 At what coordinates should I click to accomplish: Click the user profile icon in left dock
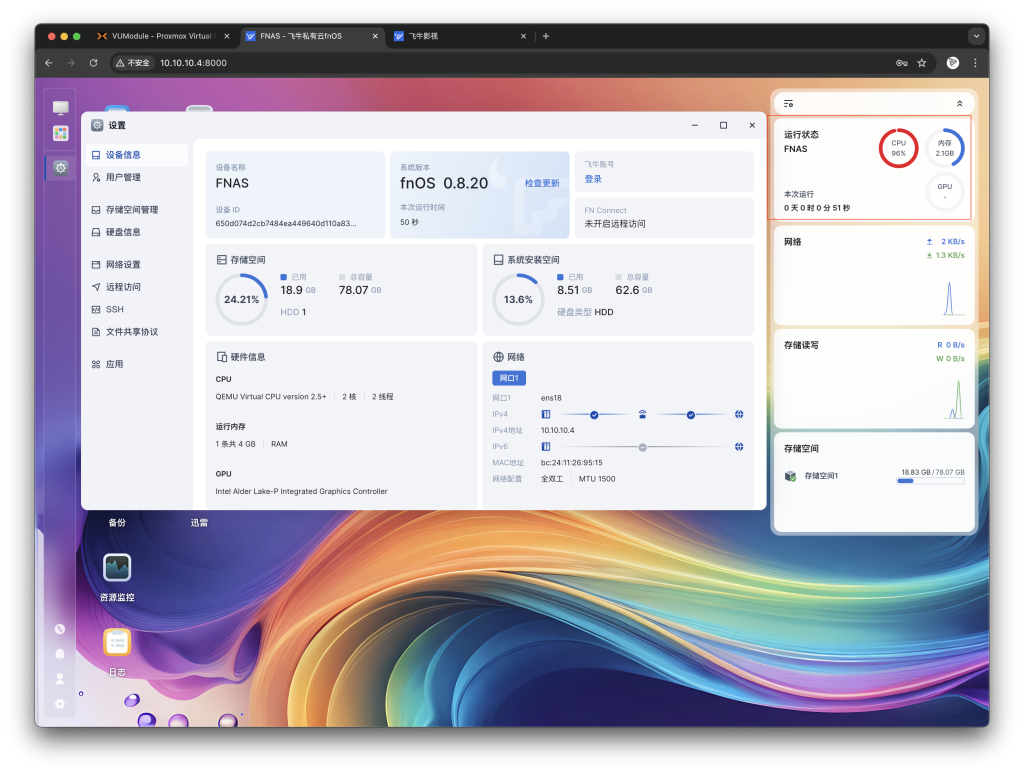coord(60,678)
